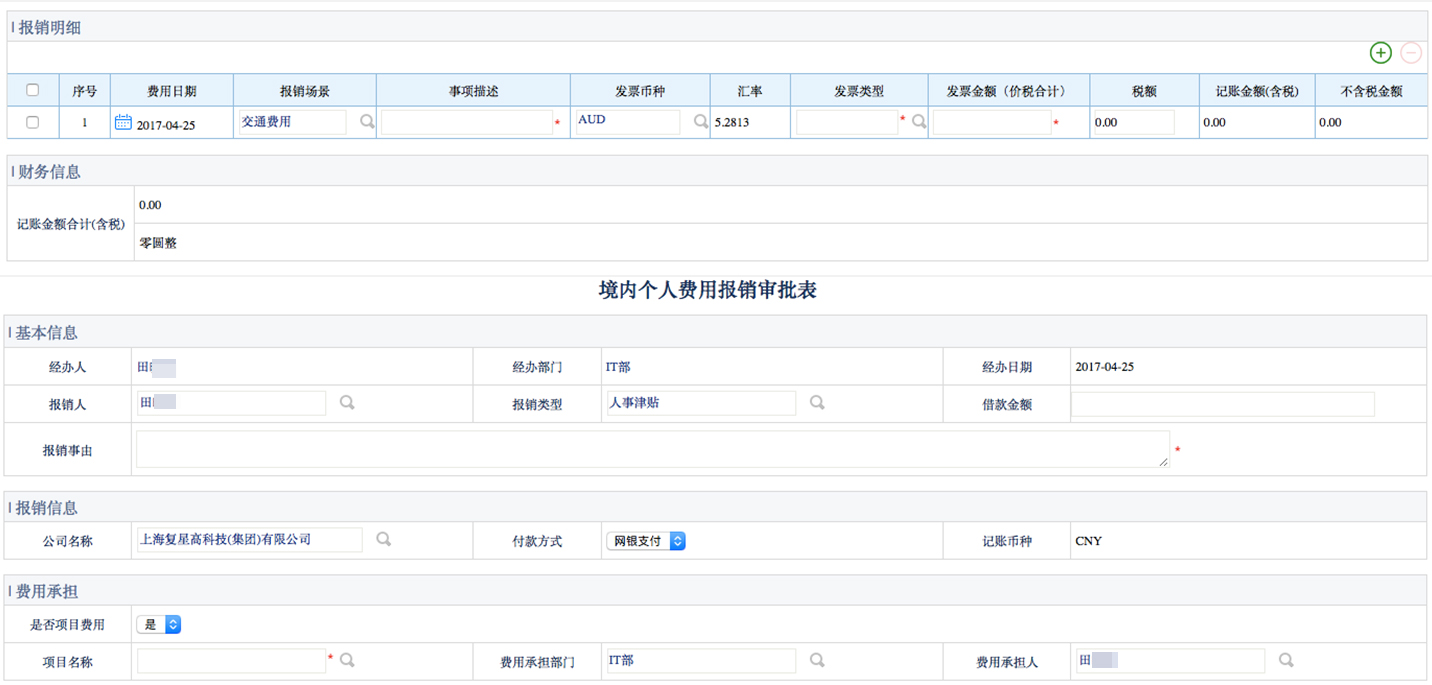Click the red remove row minus icon
The height and width of the screenshot is (685, 1432).
click(1411, 53)
